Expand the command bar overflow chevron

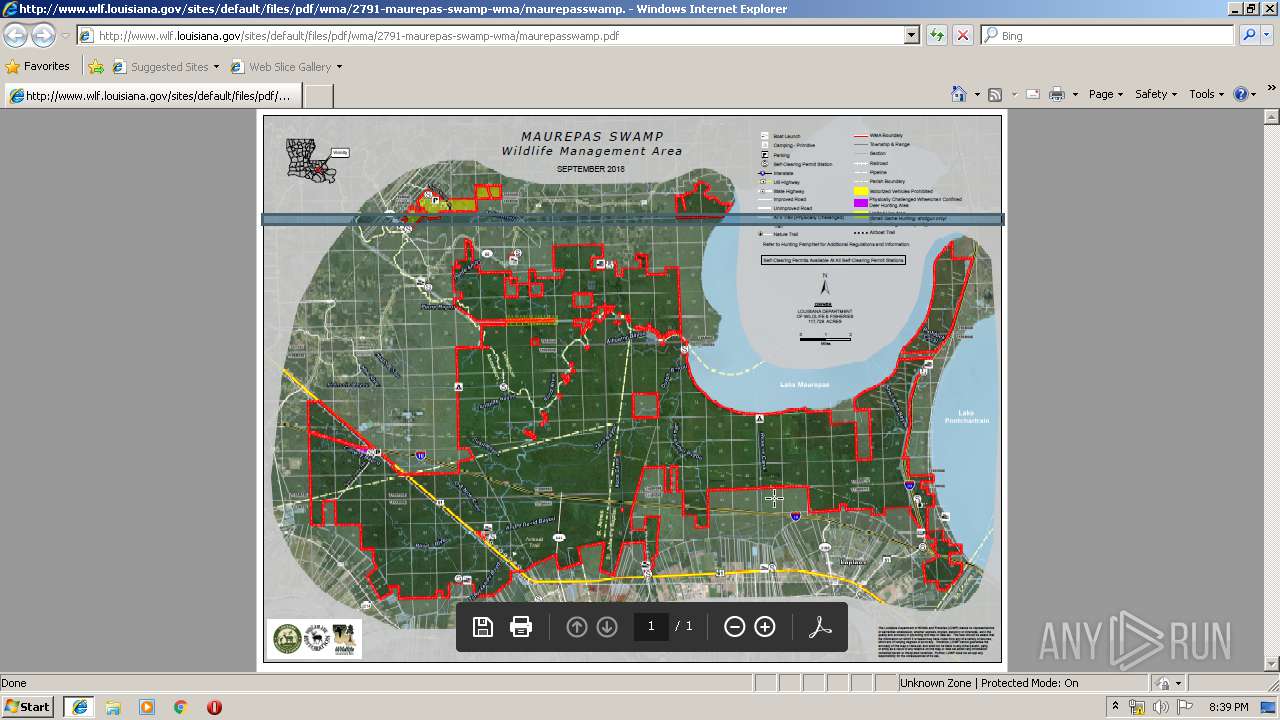click(x=1272, y=88)
